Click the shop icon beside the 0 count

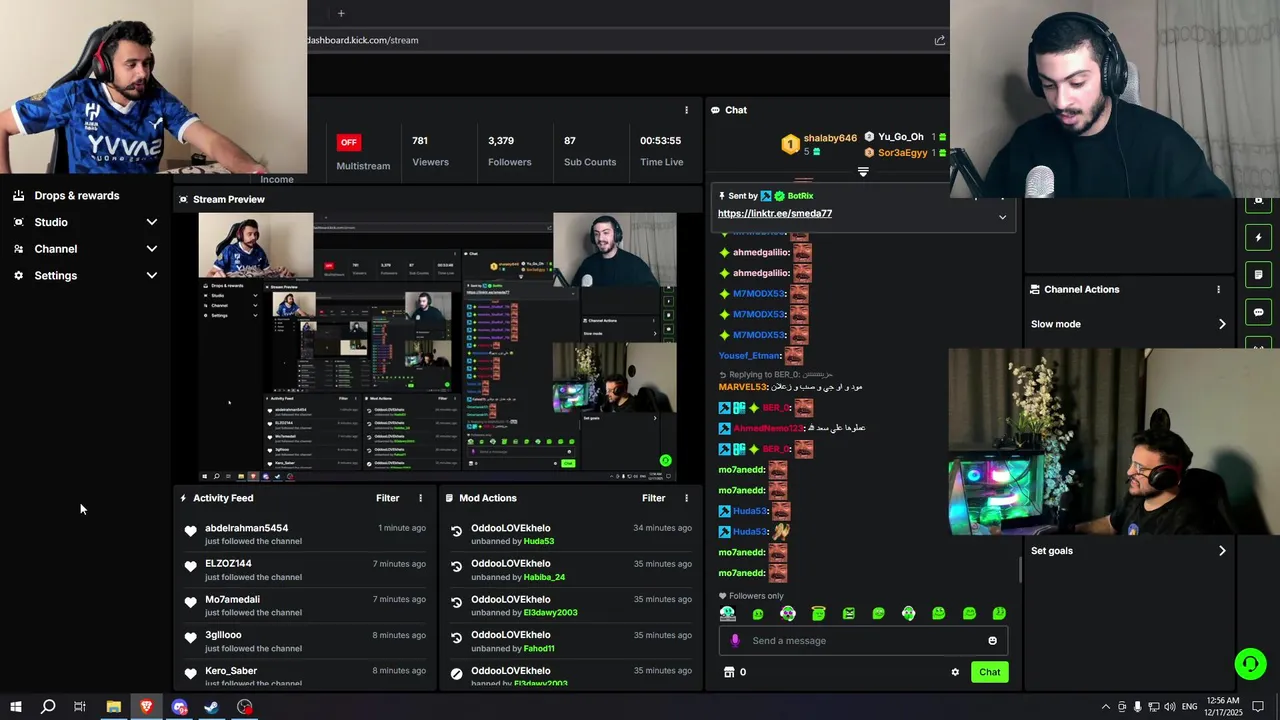pyautogui.click(x=729, y=672)
